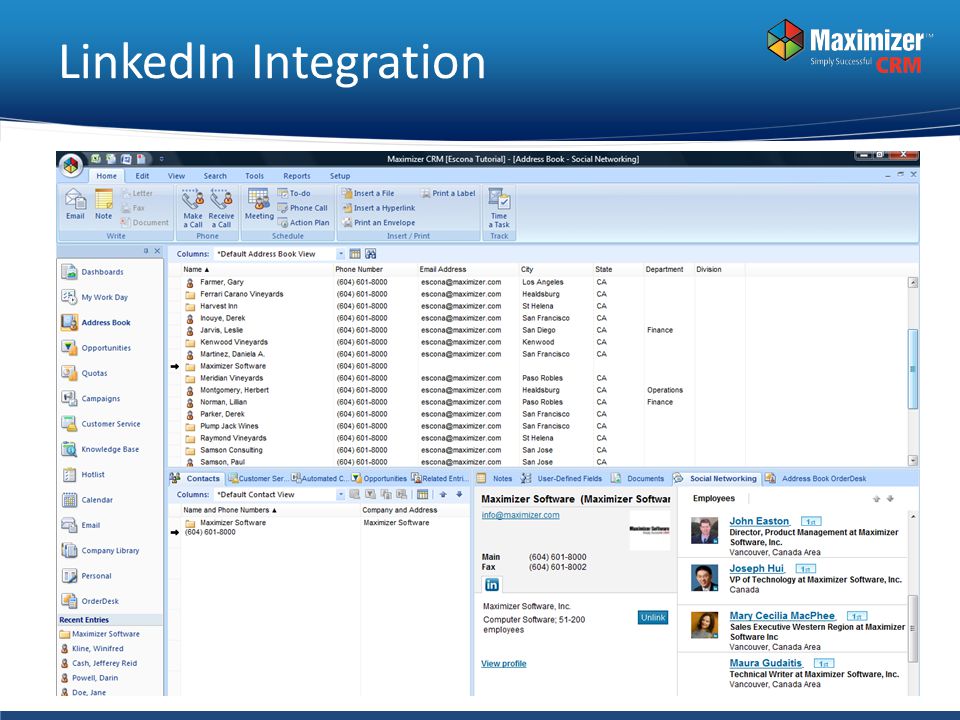Open the View ribbon tab
Viewport: 960px width, 720px height.
176,176
